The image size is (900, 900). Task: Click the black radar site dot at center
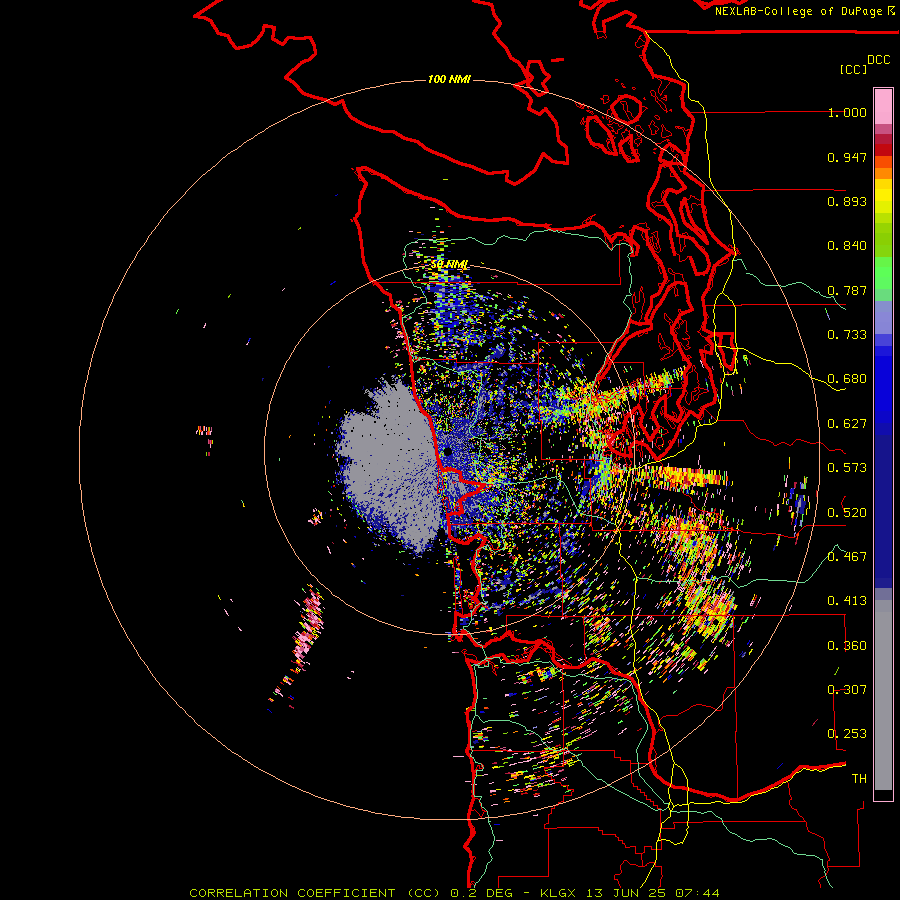click(448, 452)
